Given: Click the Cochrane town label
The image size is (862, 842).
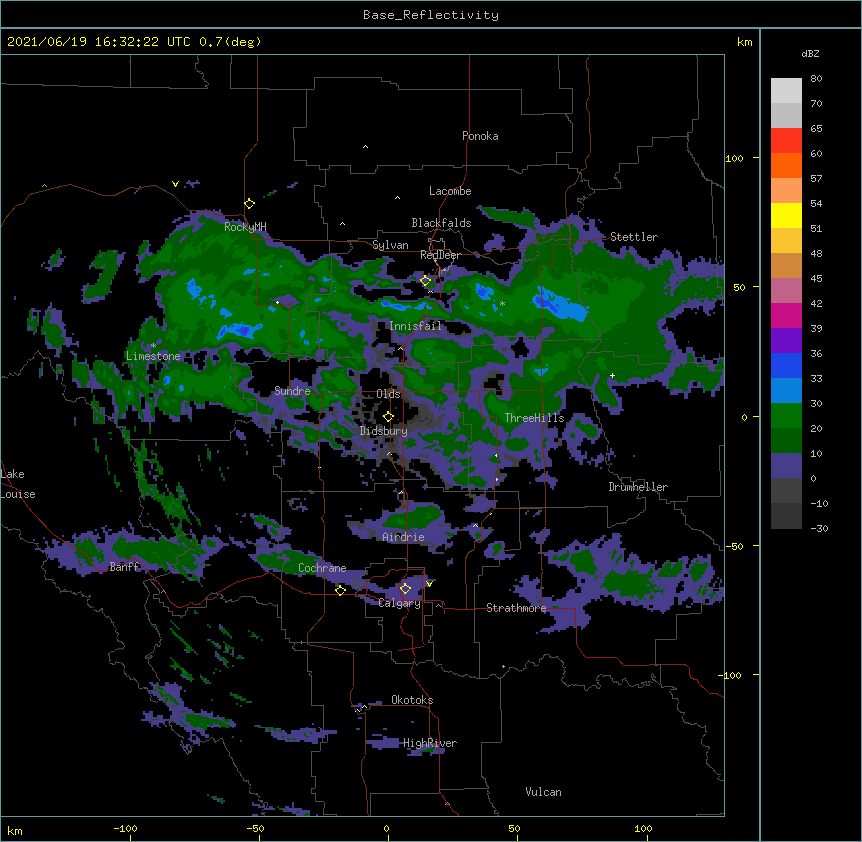Looking at the screenshot, I should coord(322,568).
